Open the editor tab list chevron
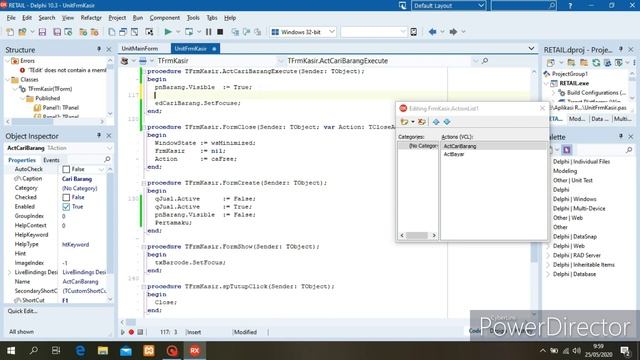The height and width of the screenshot is (360, 640). (x=531, y=49)
